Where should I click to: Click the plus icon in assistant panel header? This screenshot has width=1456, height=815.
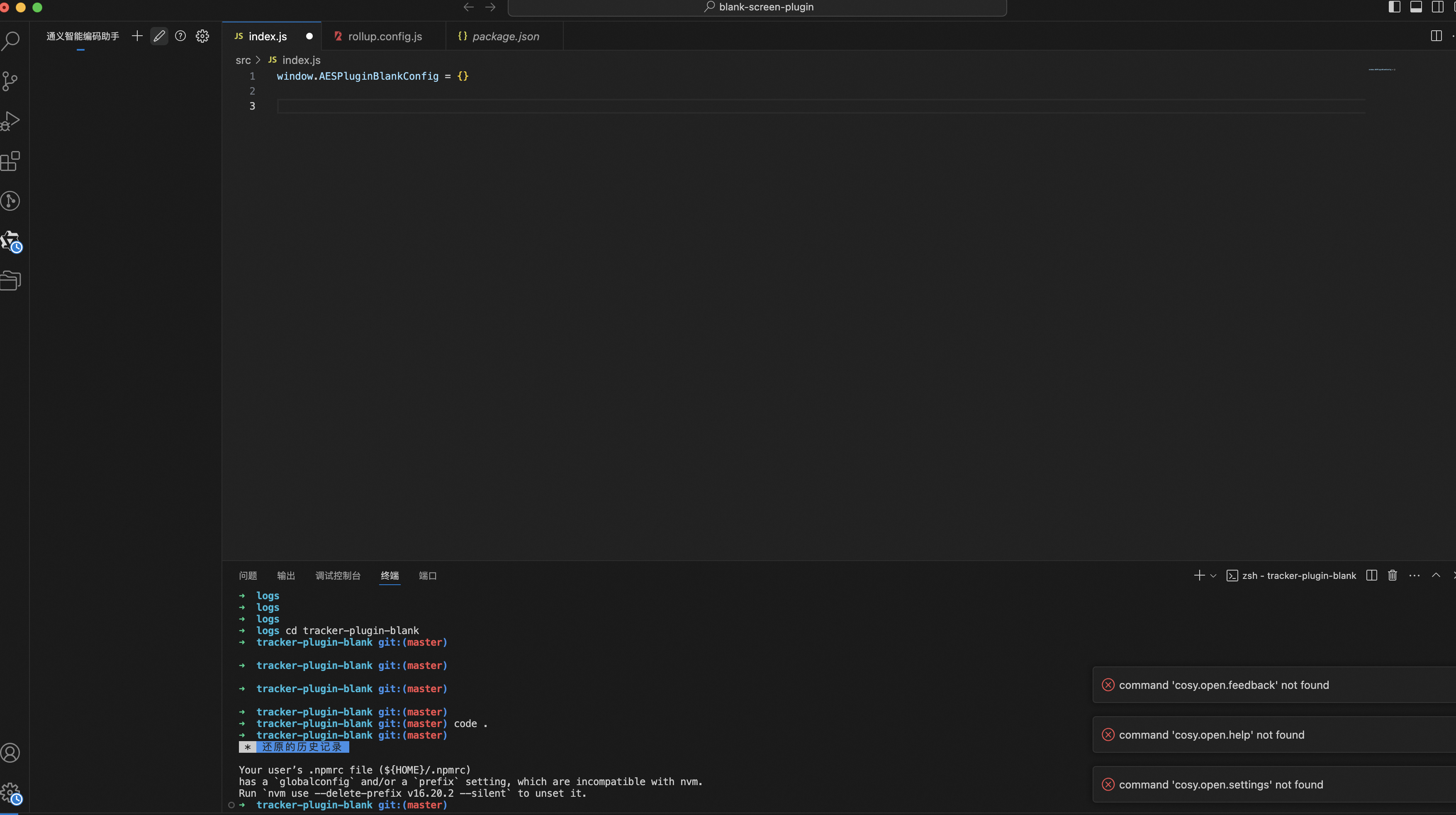[x=137, y=36]
